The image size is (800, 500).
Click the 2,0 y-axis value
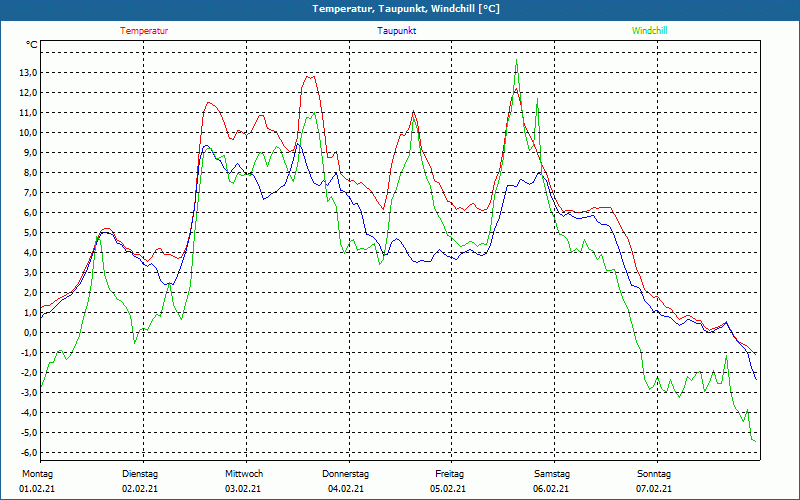click(30, 293)
